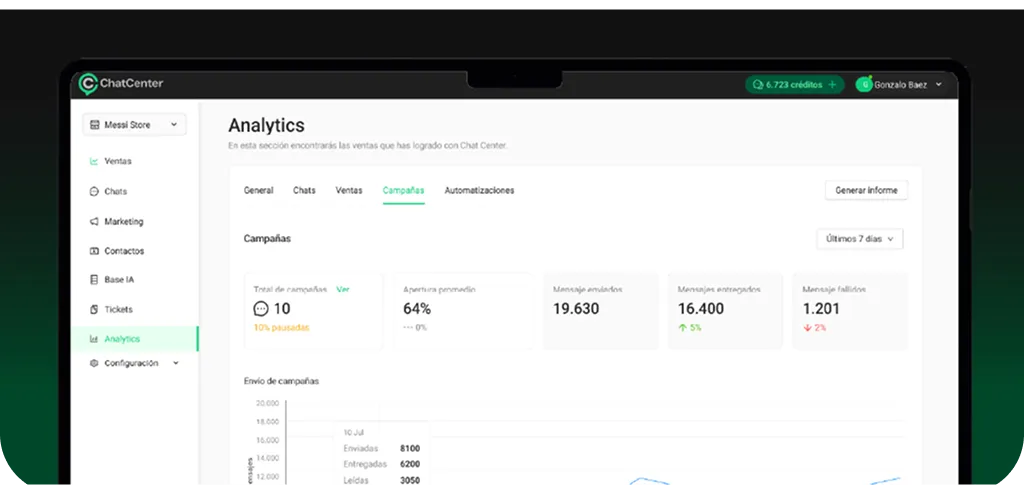Open Ventas from the sidebar icon
The height and width of the screenshot is (494, 1024).
pyautogui.click(x=94, y=161)
